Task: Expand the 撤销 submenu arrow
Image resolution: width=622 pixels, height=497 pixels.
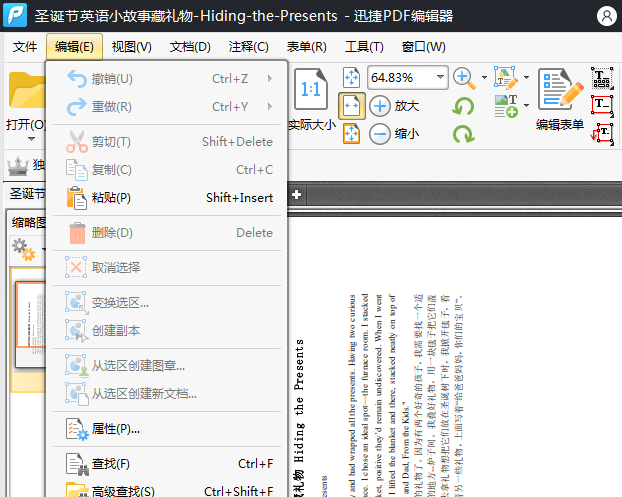Action: (x=270, y=79)
